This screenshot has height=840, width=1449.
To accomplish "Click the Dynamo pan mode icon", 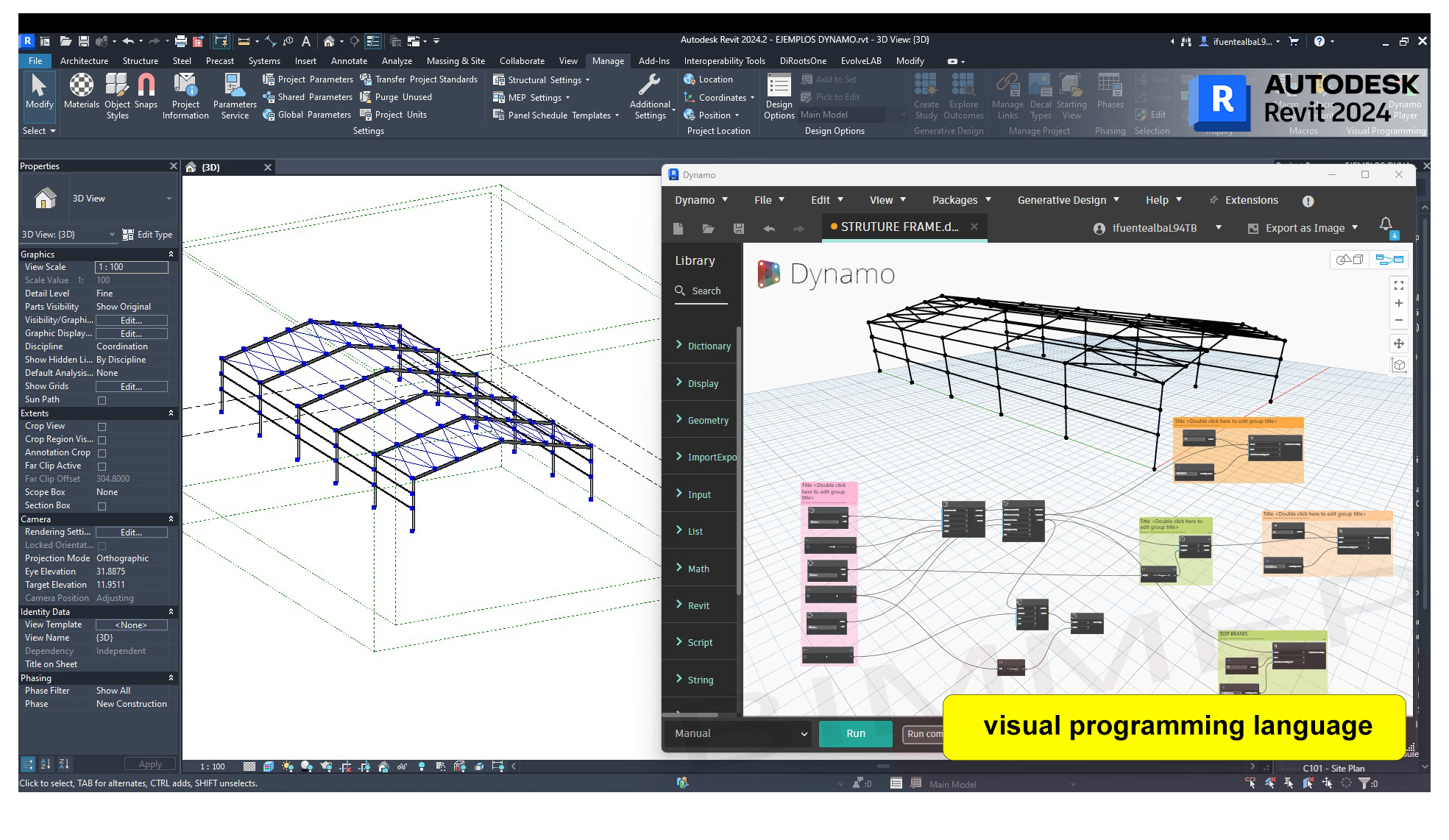I will [x=1398, y=344].
